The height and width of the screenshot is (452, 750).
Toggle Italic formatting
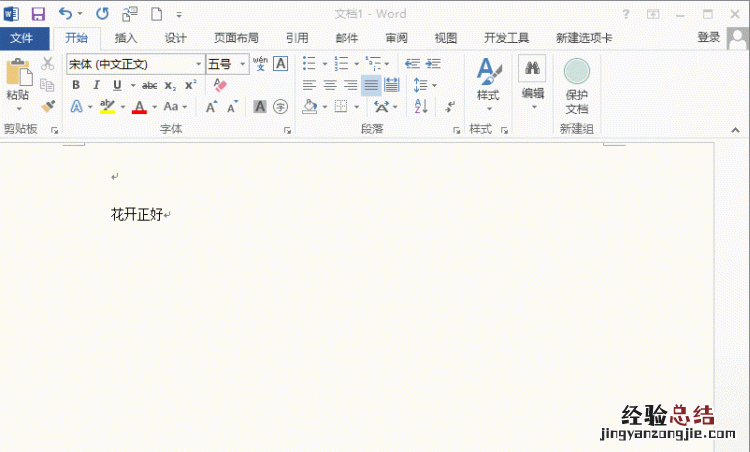coord(96,86)
